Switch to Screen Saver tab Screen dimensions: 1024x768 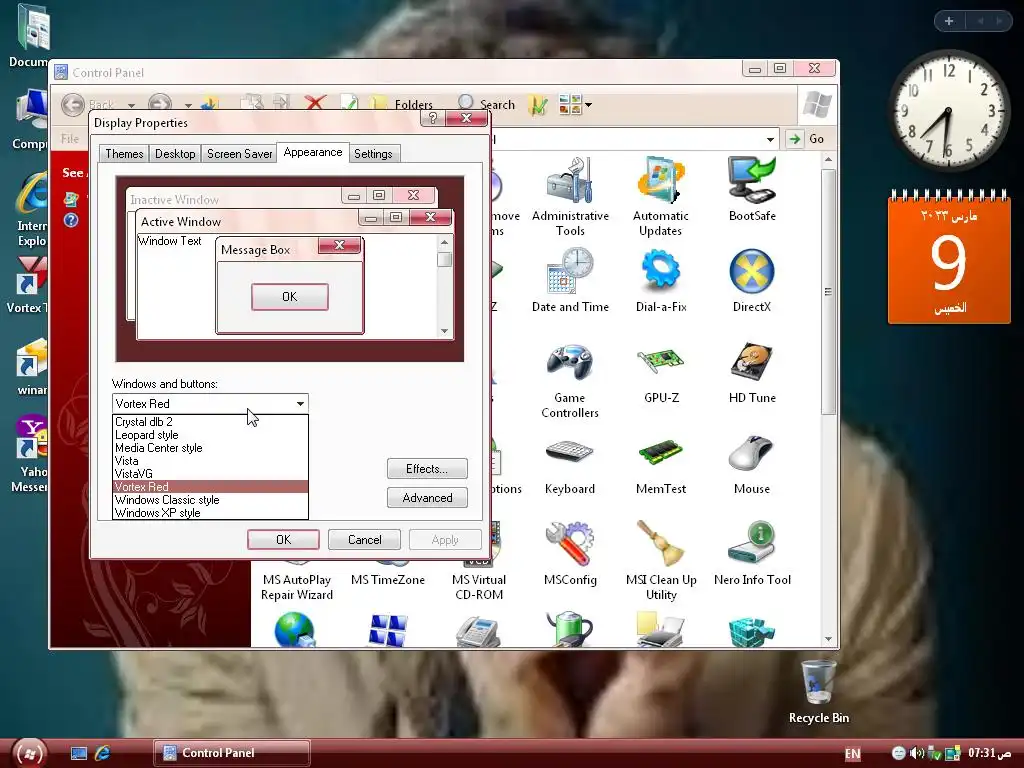pos(239,153)
